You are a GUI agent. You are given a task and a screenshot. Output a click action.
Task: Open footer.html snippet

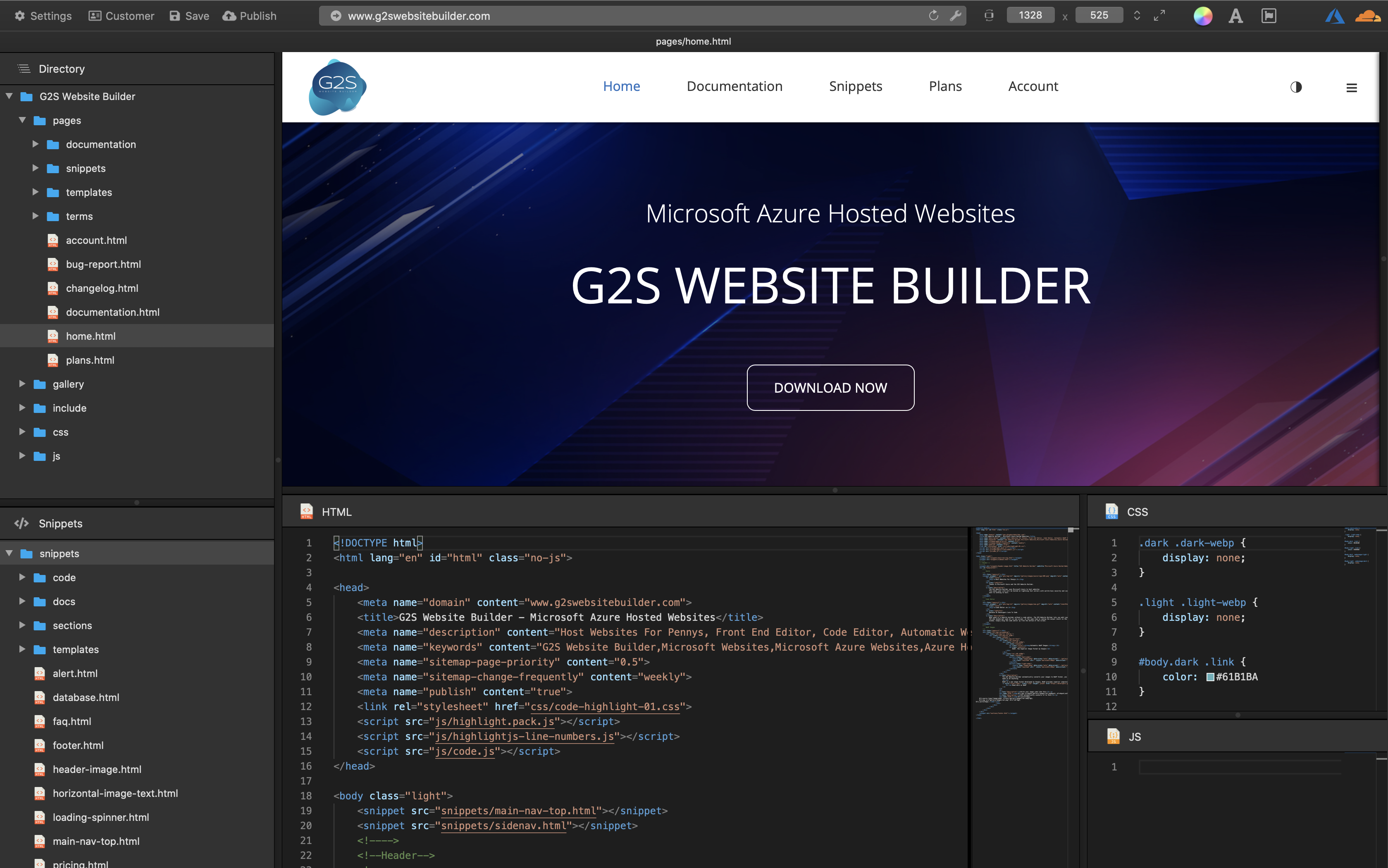pos(78,745)
